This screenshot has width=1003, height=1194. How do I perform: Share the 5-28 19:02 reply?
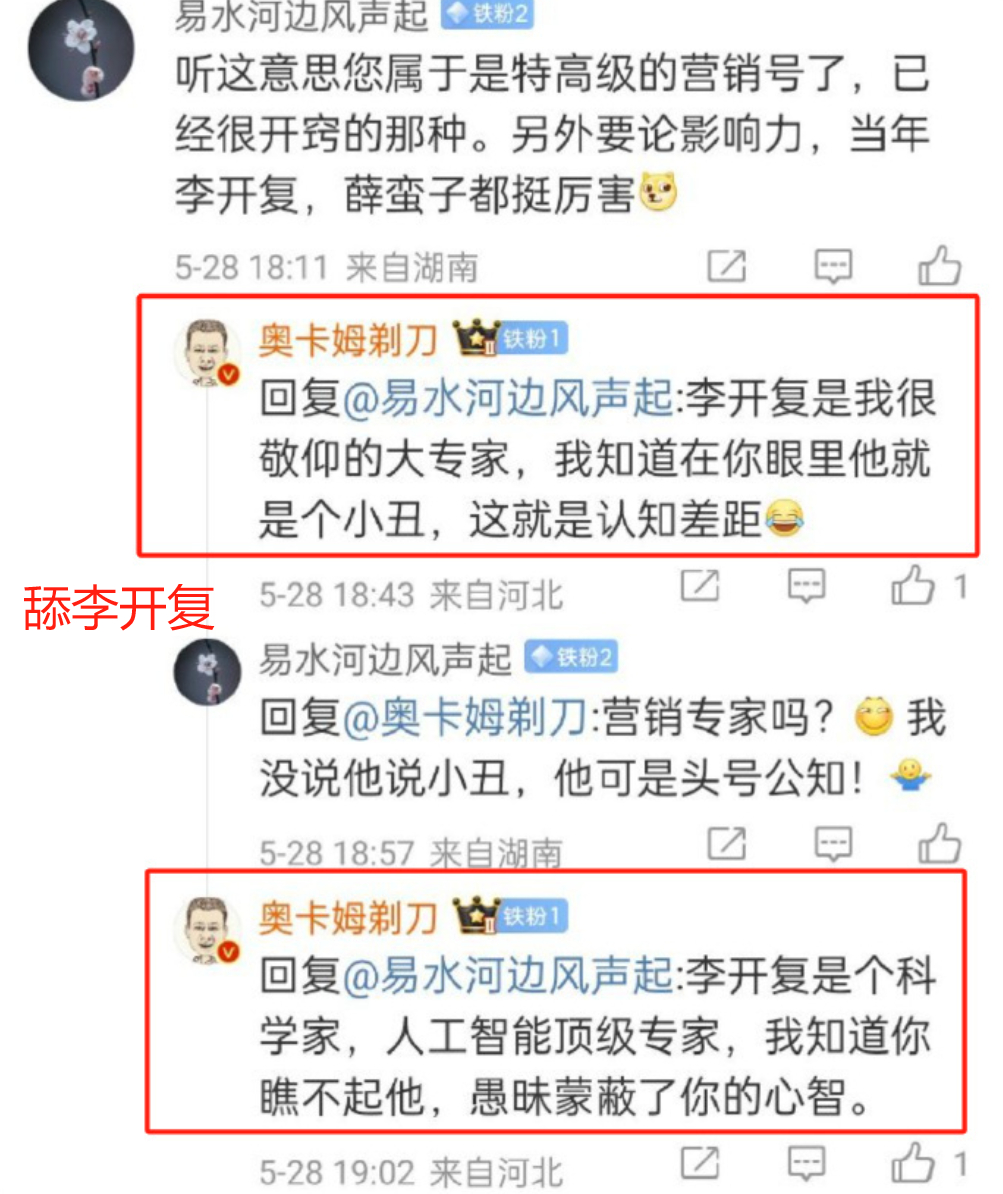700,1164
